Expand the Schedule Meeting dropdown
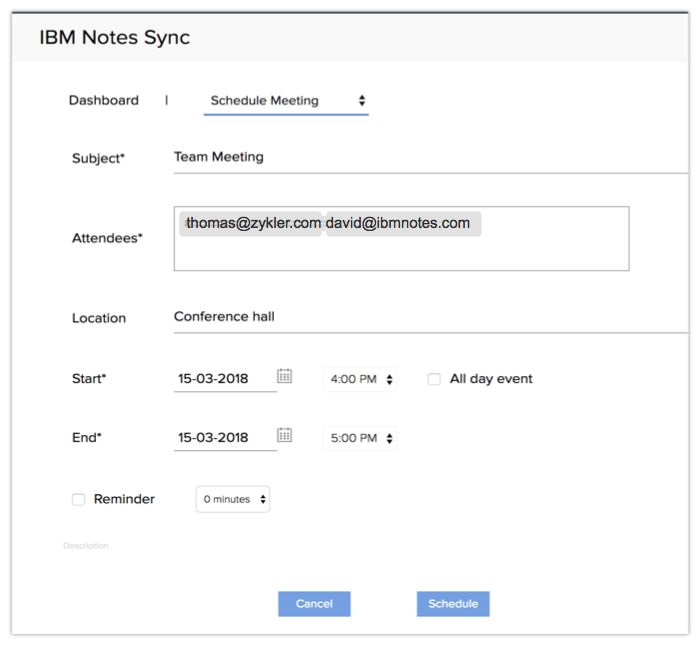This screenshot has width=700, height=646. 286,101
